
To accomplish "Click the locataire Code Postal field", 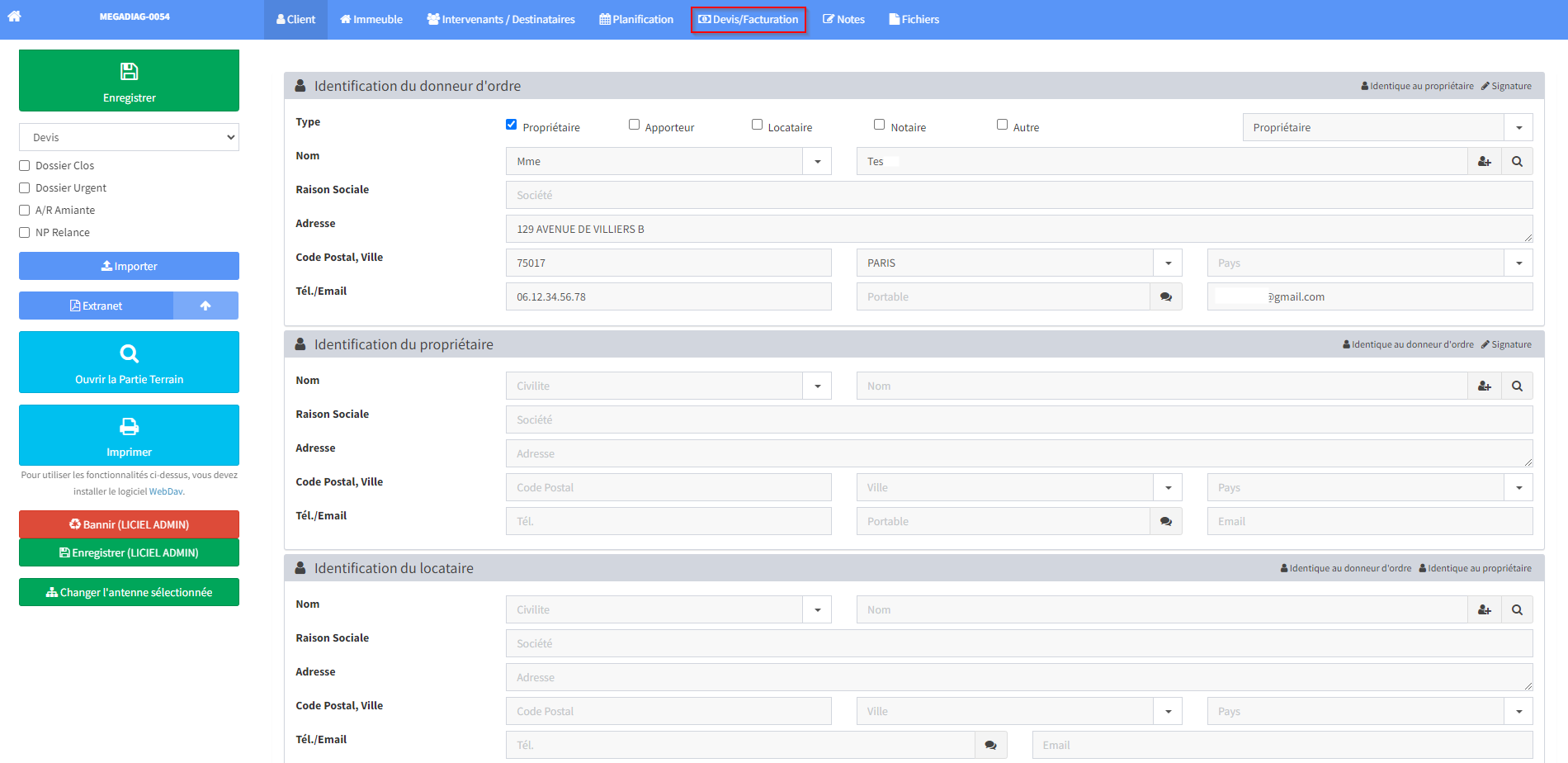I will (668, 711).
